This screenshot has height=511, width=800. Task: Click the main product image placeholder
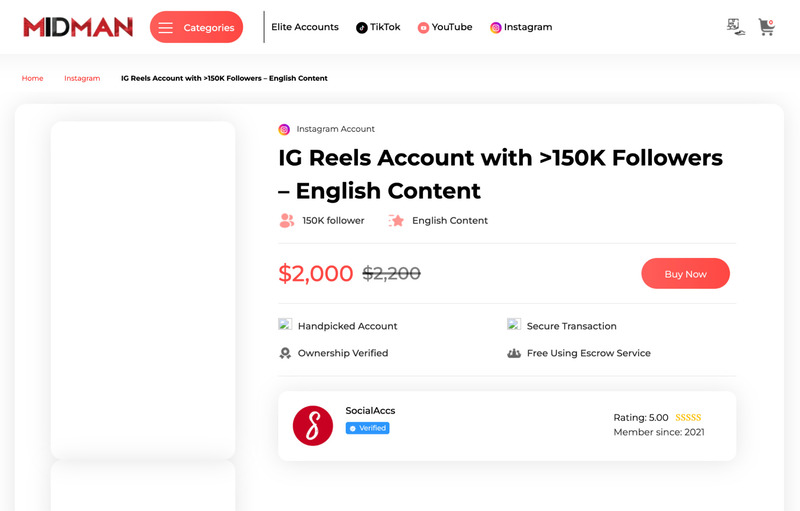143,289
